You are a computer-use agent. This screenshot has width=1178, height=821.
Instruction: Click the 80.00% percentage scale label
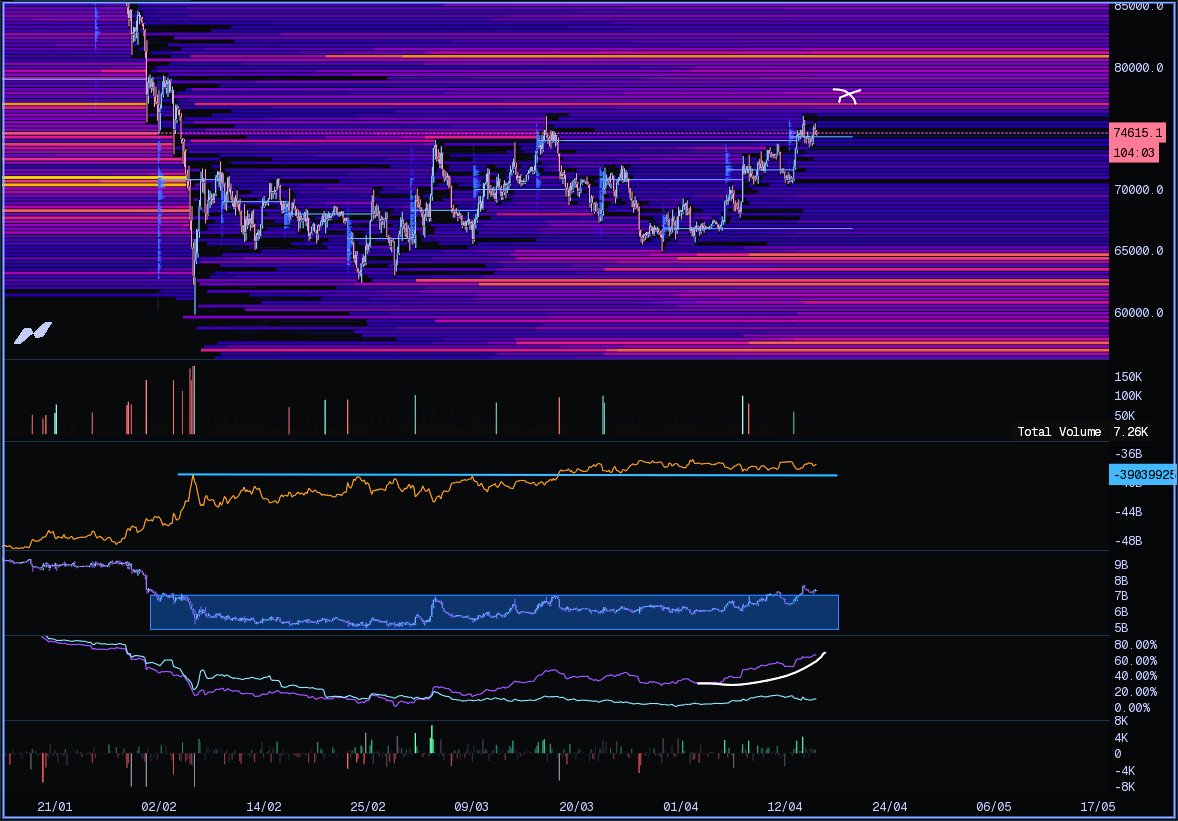coord(1135,645)
